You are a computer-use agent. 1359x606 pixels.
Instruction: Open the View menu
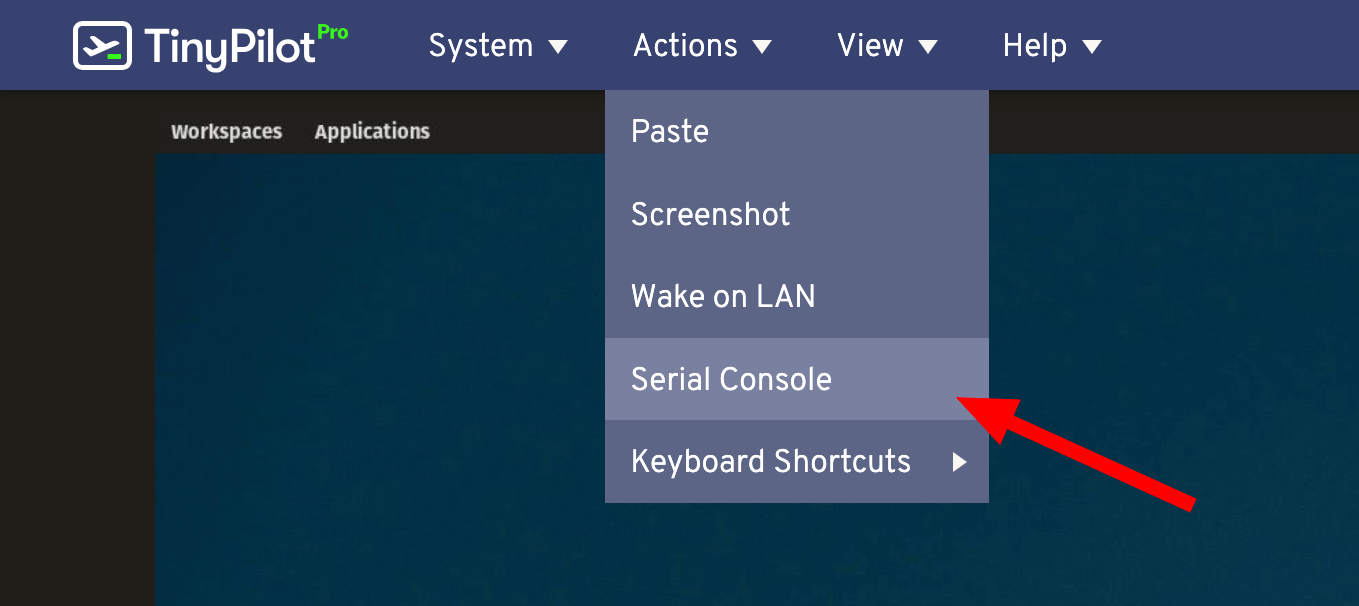pyautogui.click(x=869, y=46)
